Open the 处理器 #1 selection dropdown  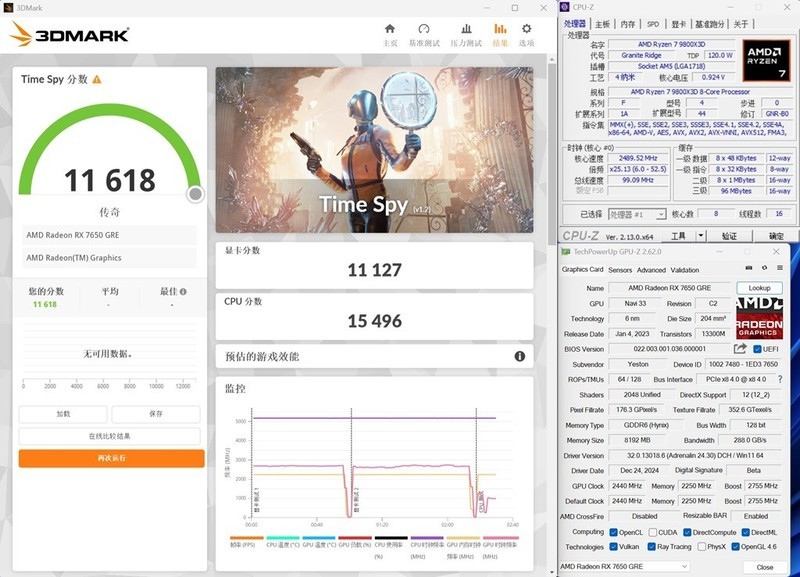661,213
